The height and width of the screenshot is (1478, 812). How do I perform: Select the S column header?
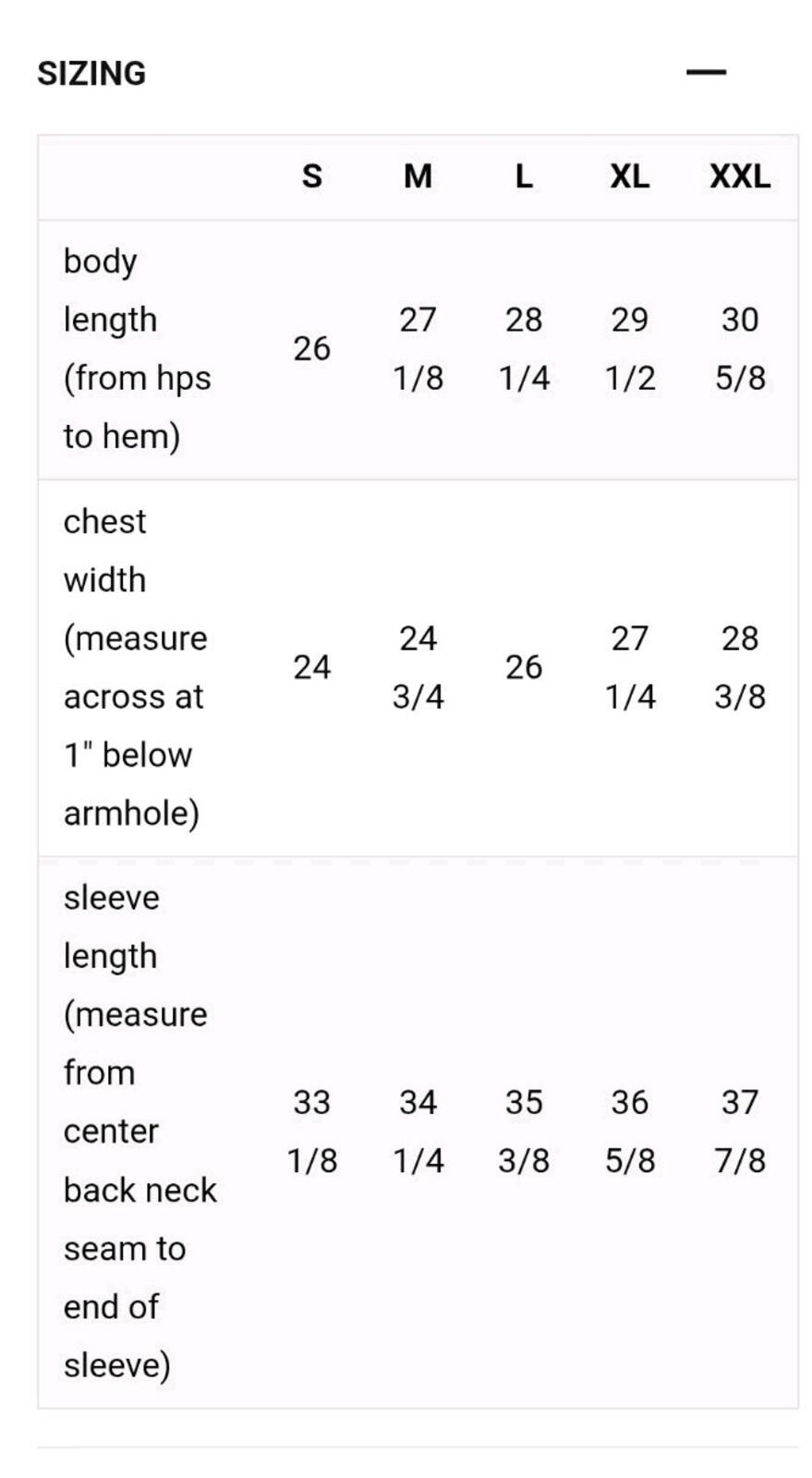(312, 176)
